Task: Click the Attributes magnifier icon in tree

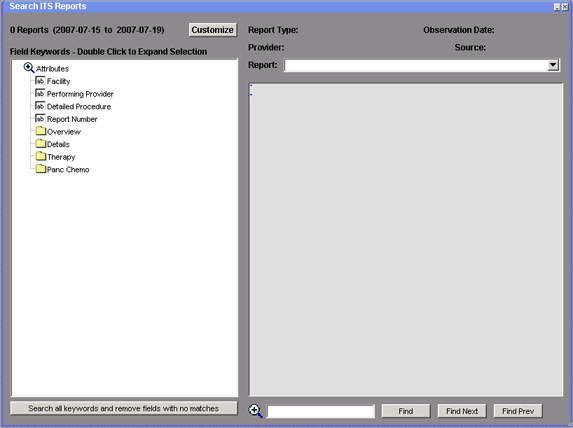Action: (29, 68)
